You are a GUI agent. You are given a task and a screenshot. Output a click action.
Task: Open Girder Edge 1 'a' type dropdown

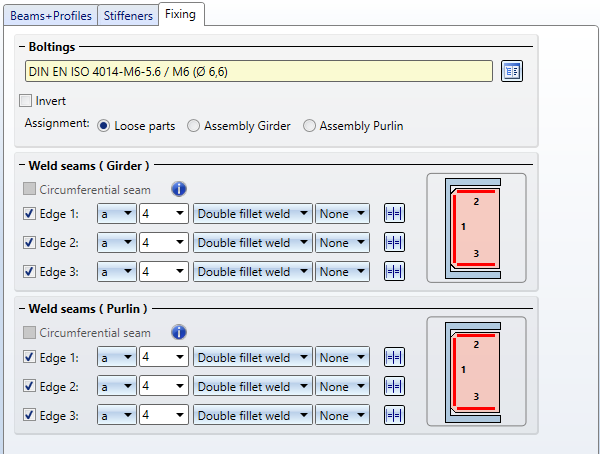117,214
